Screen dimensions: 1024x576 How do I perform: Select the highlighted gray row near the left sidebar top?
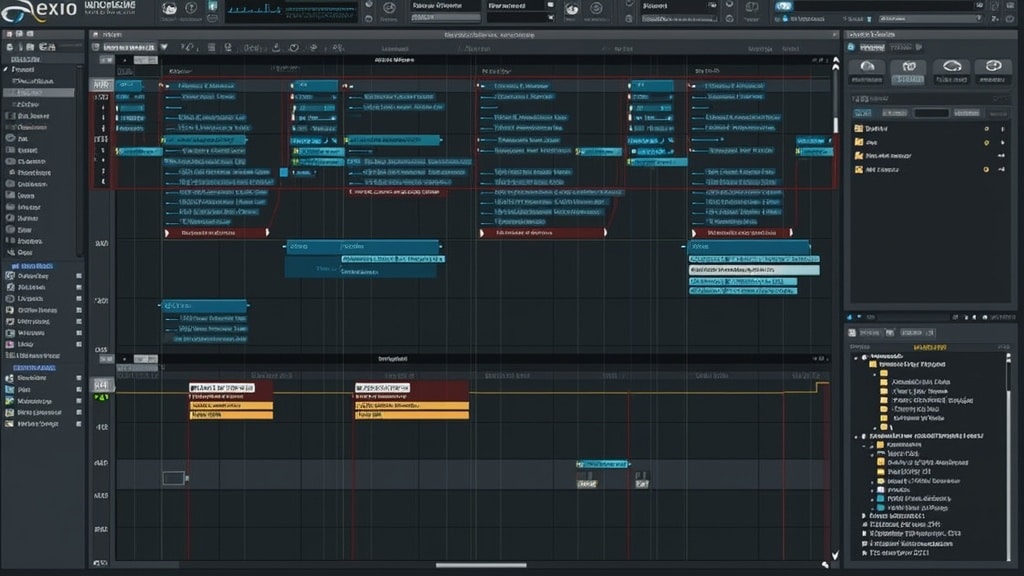pyautogui.click(x=39, y=93)
